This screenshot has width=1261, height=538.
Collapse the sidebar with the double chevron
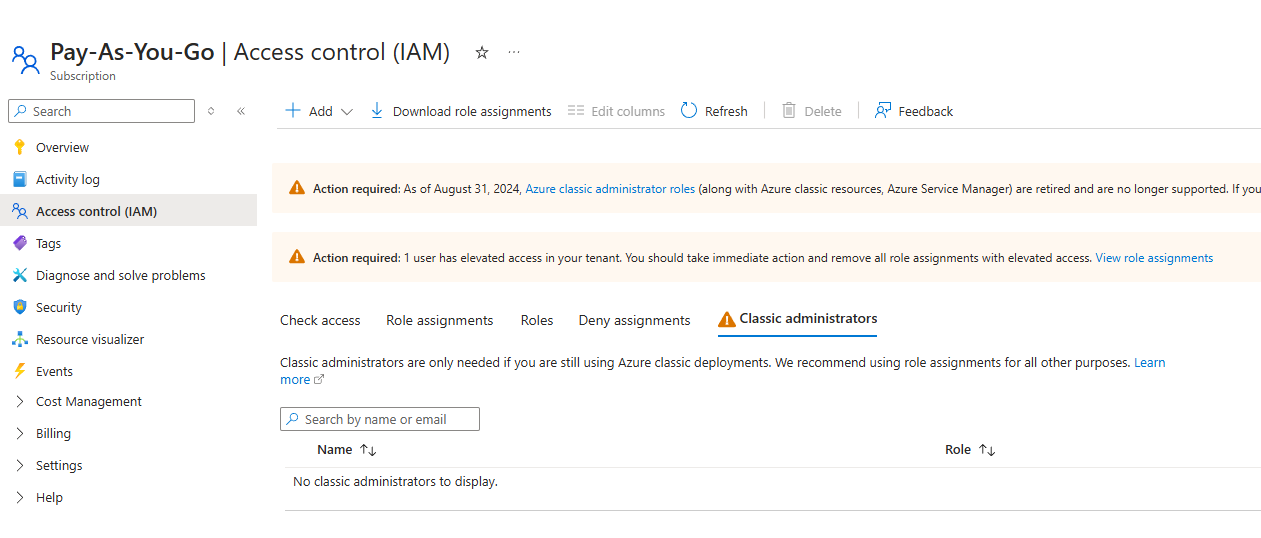pyautogui.click(x=241, y=111)
